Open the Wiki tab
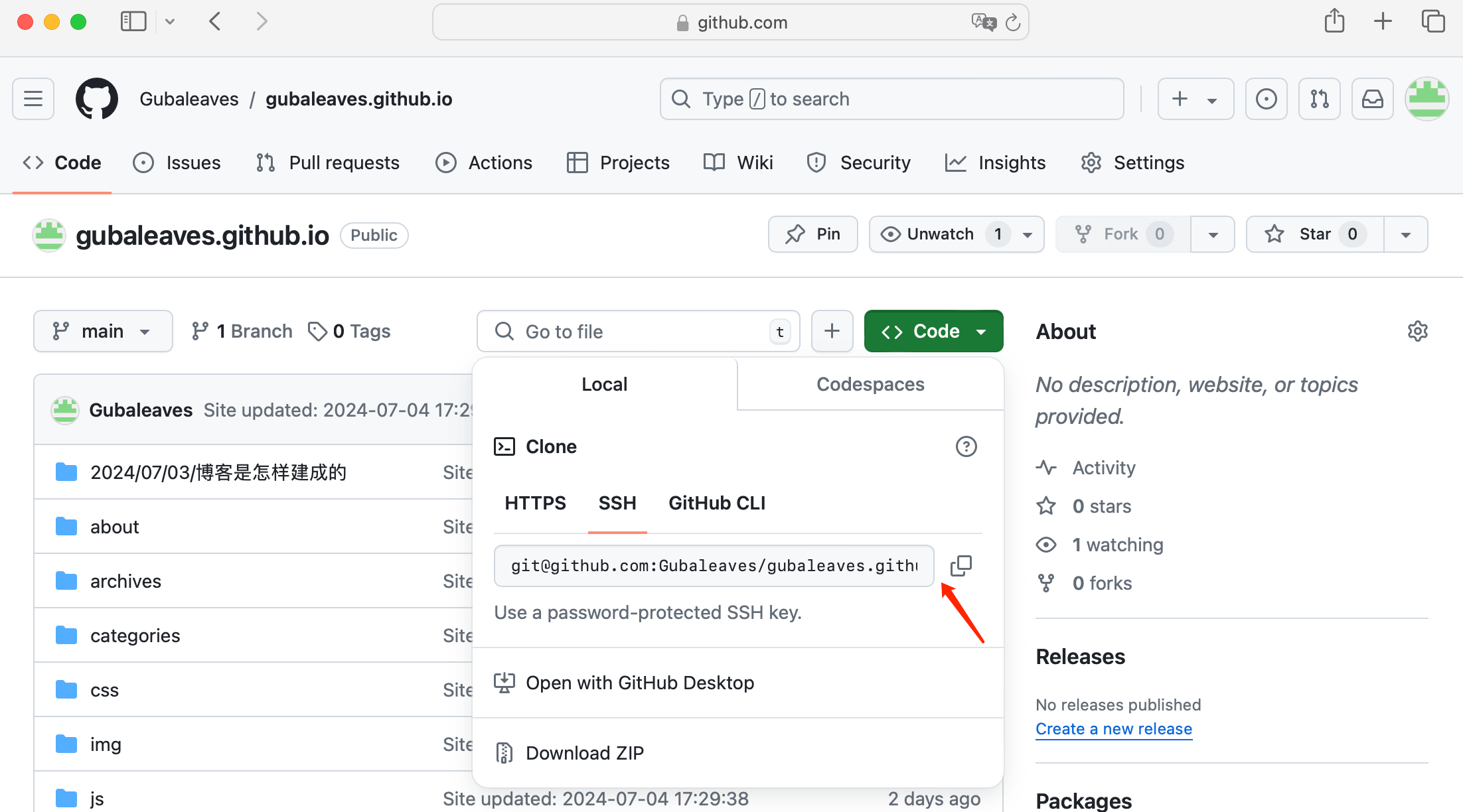Image resolution: width=1463 pixels, height=812 pixels. 738,163
